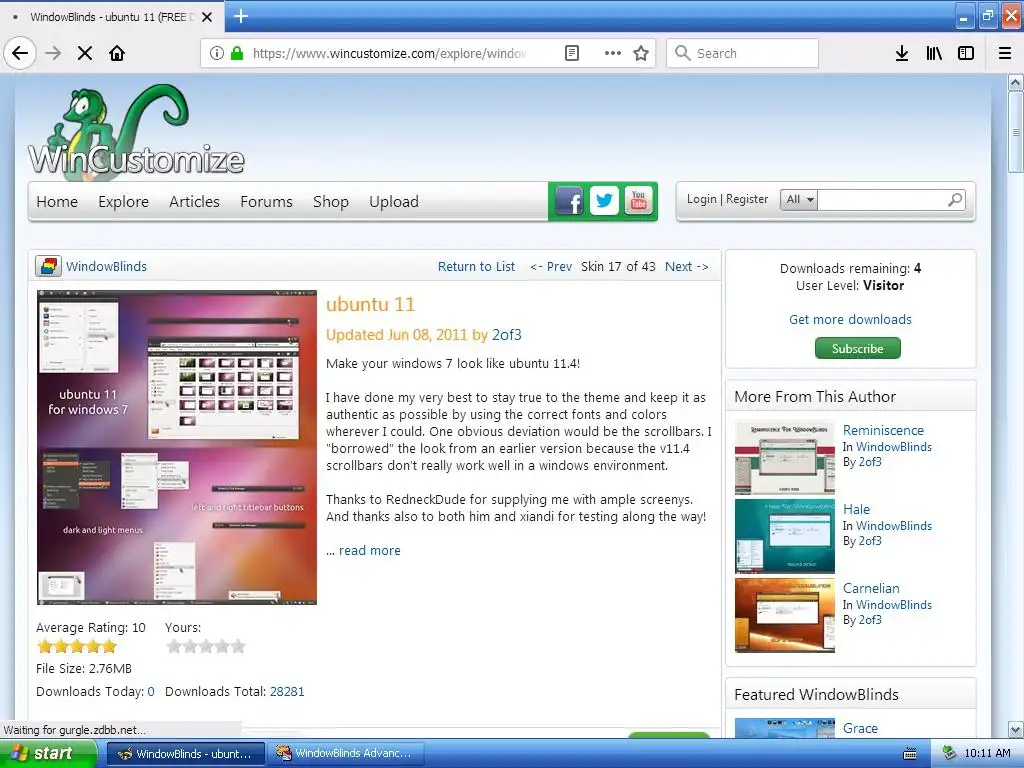This screenshot has width=1024, height=768.
Task: Click the Home menu item
Action: 57,202
